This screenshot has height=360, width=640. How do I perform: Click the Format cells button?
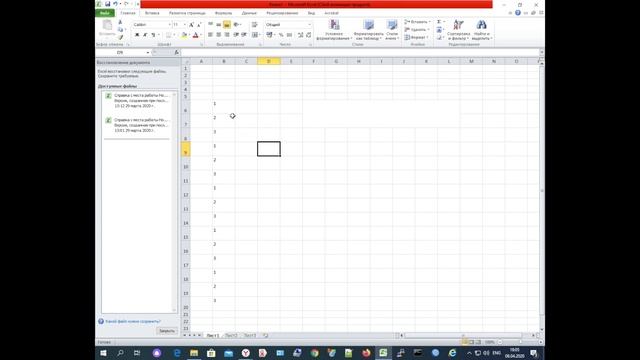[x=416, y=37]
